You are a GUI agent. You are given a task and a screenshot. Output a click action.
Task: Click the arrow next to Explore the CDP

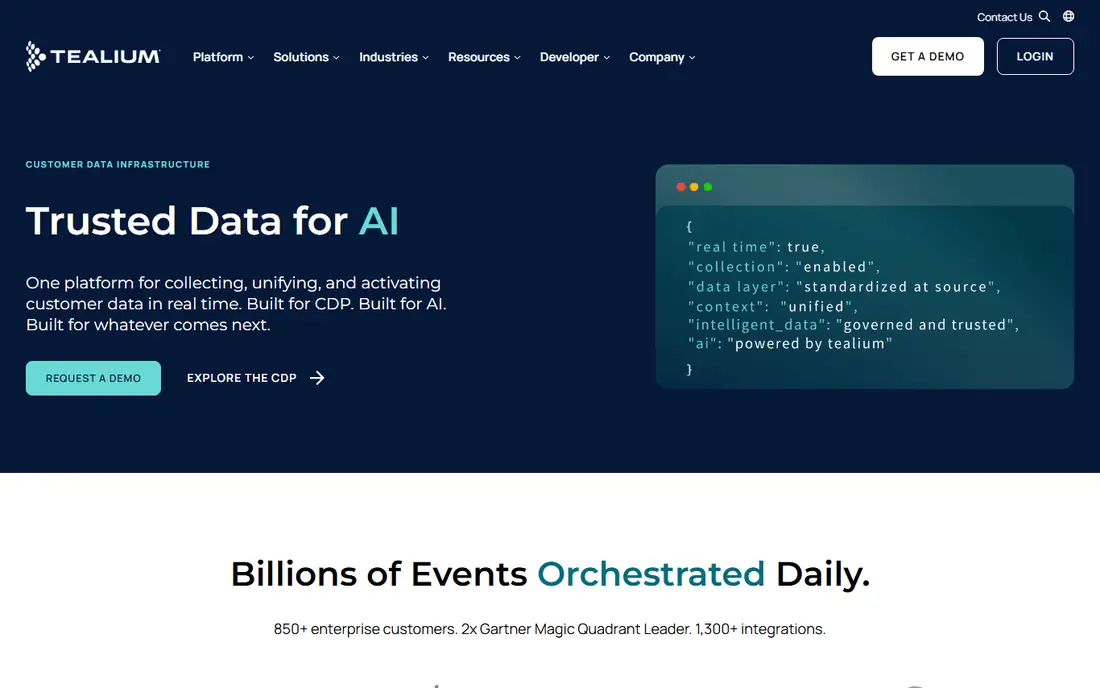[x=317, y=378]
